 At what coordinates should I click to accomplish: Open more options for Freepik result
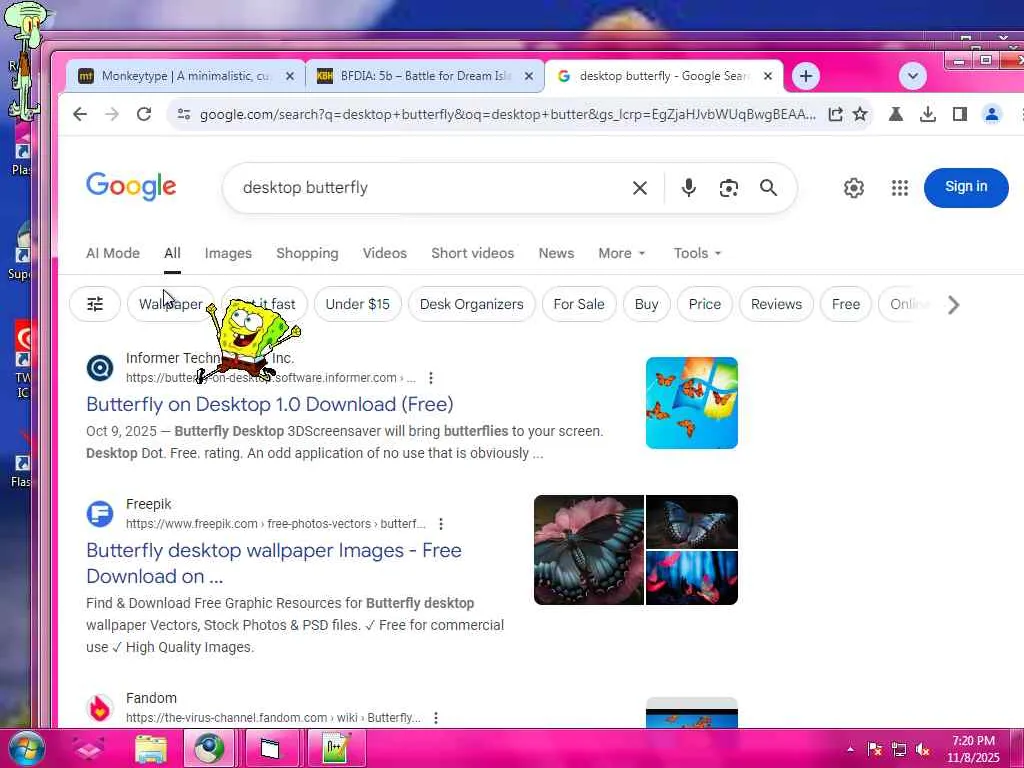(441, 524)
